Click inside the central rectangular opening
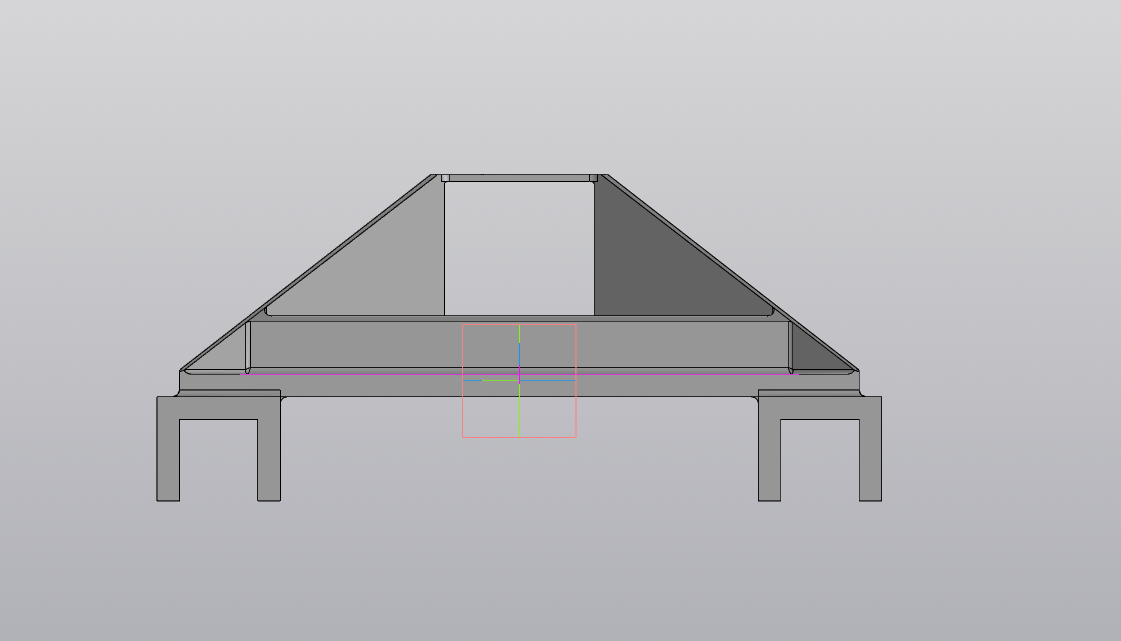Screen dimensions: 1121x641 (519, 247)
